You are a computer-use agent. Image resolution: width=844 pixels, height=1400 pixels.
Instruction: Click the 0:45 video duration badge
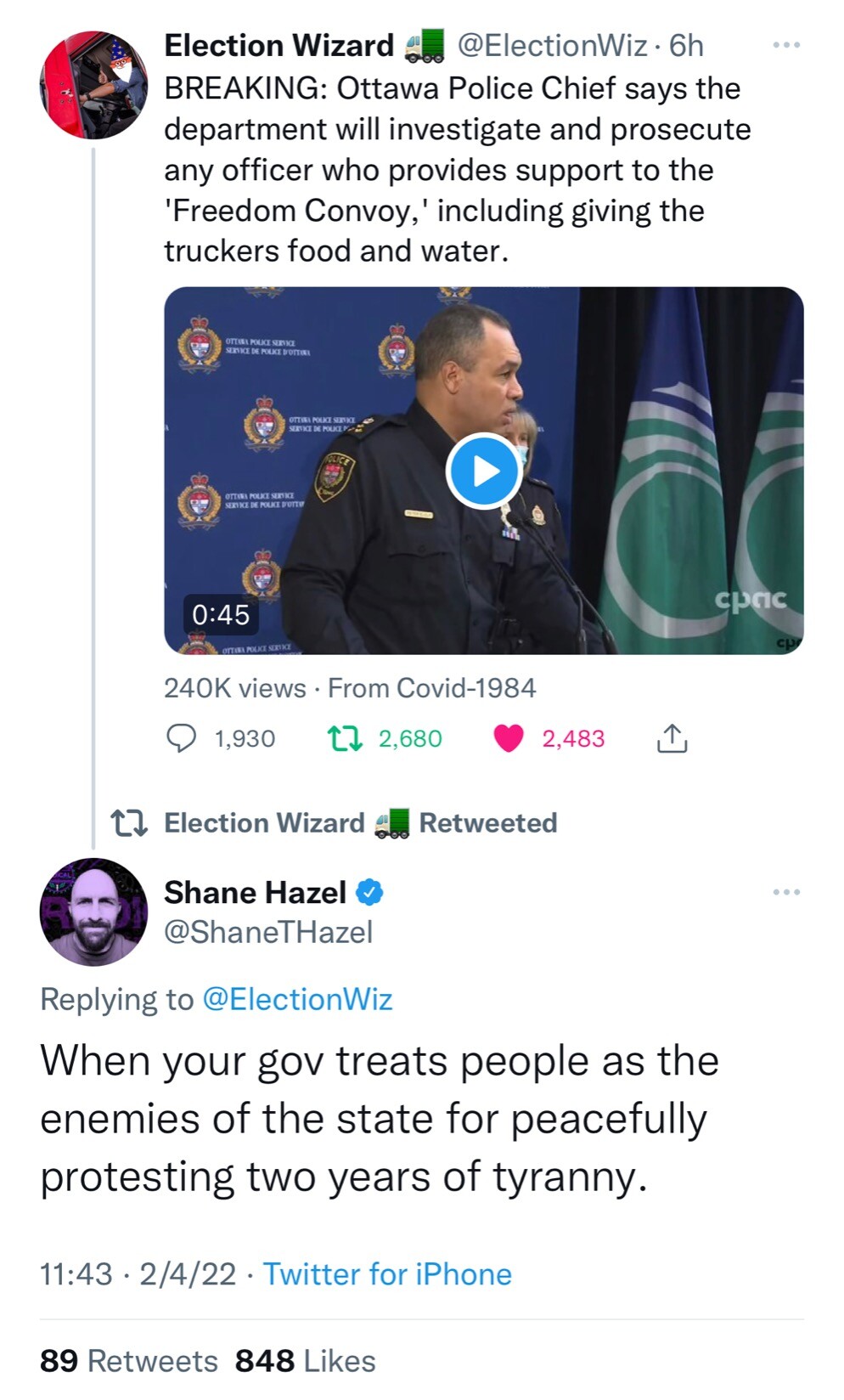point(221,614)
